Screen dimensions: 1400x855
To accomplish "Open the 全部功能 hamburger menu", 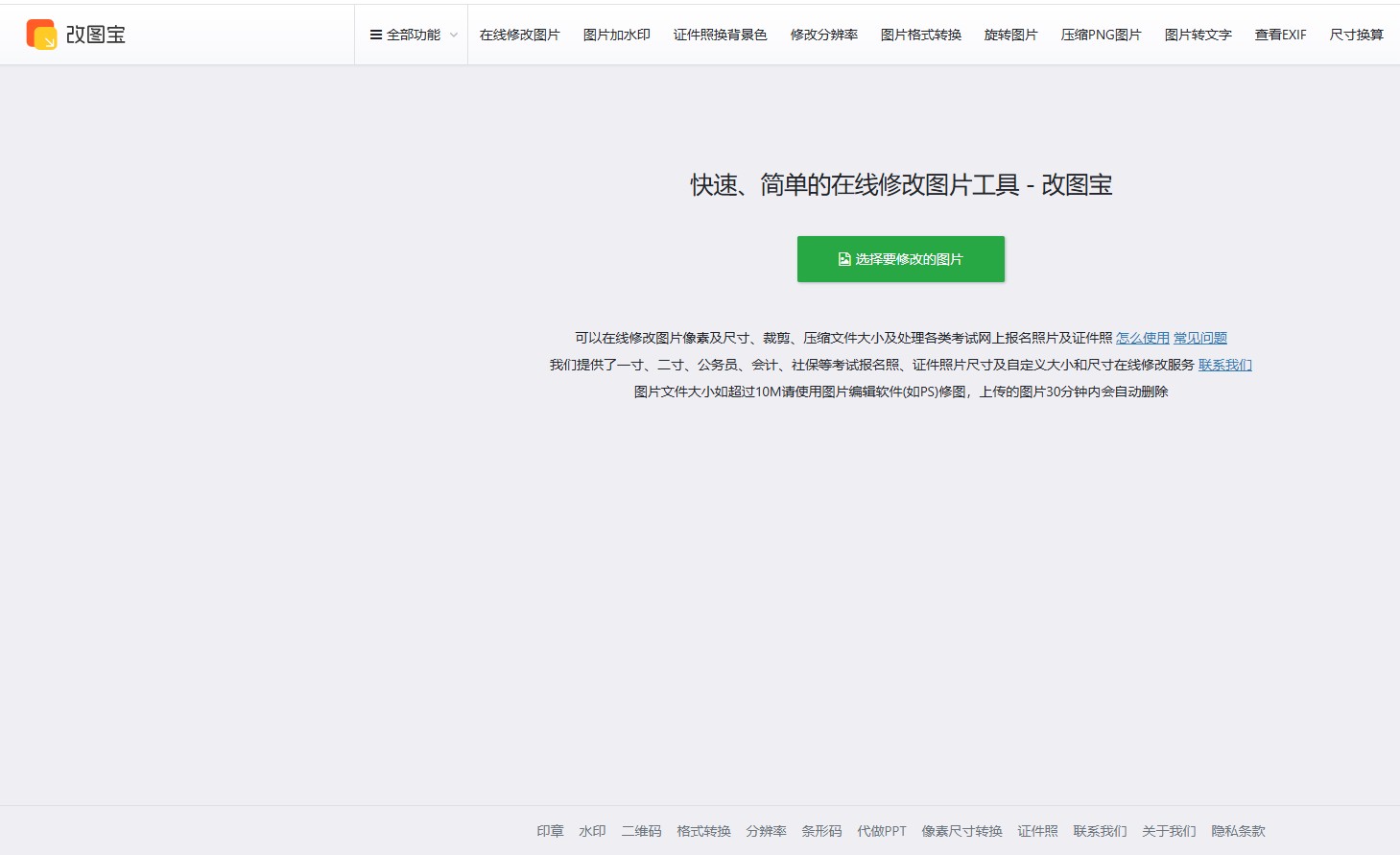I will pyautogui.click(x=413, y=35).
